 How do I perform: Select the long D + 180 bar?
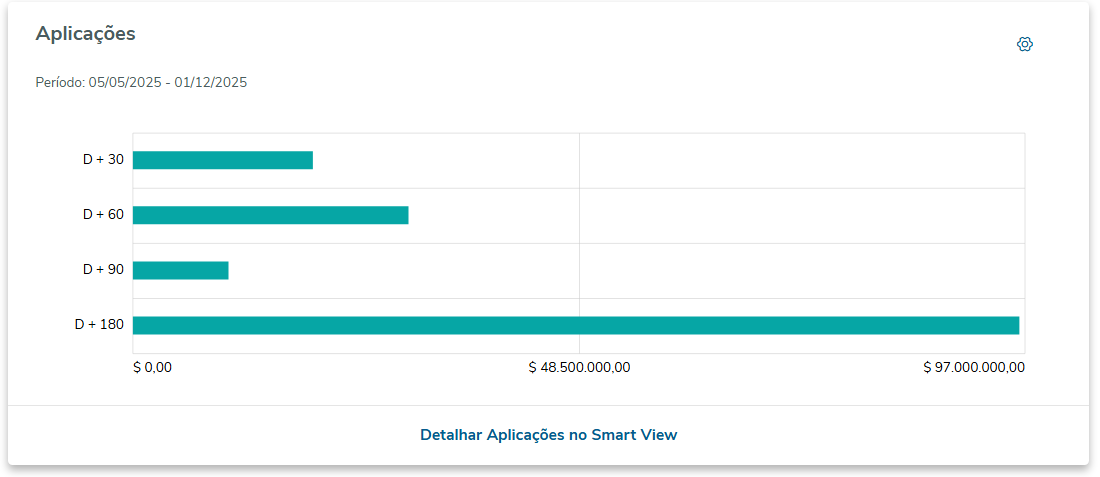tap(575, 325)
